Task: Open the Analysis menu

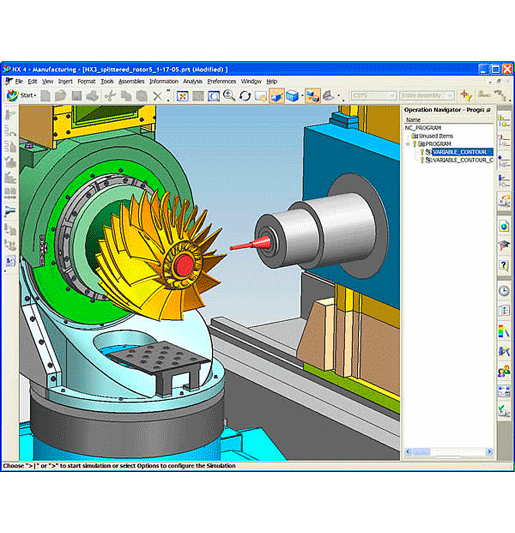Action: (193, 81)
